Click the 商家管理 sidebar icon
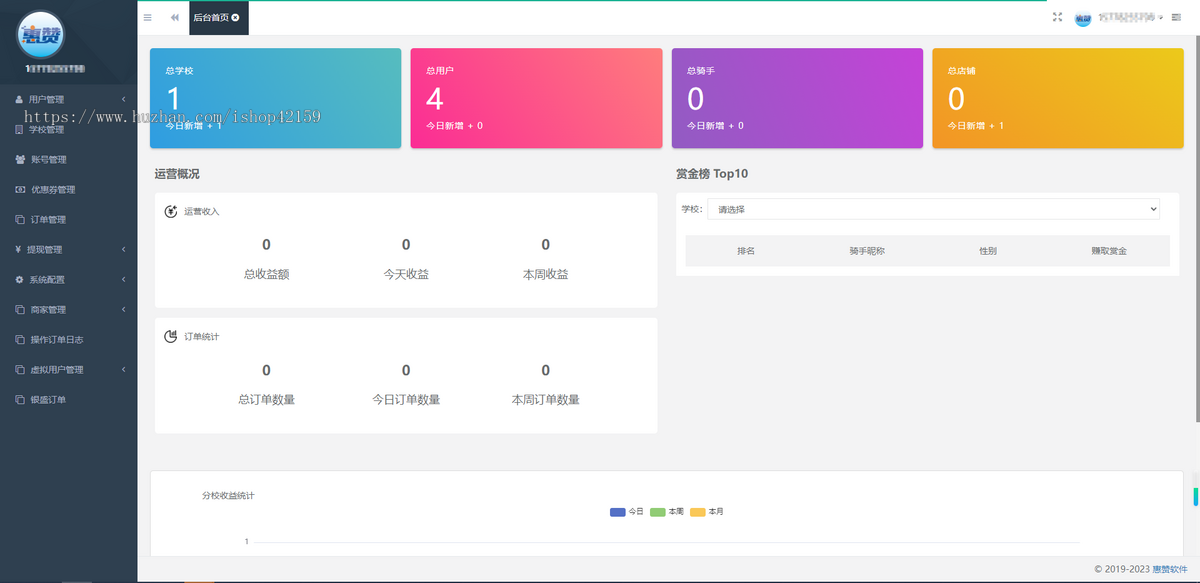 click(x=20, y=309)
